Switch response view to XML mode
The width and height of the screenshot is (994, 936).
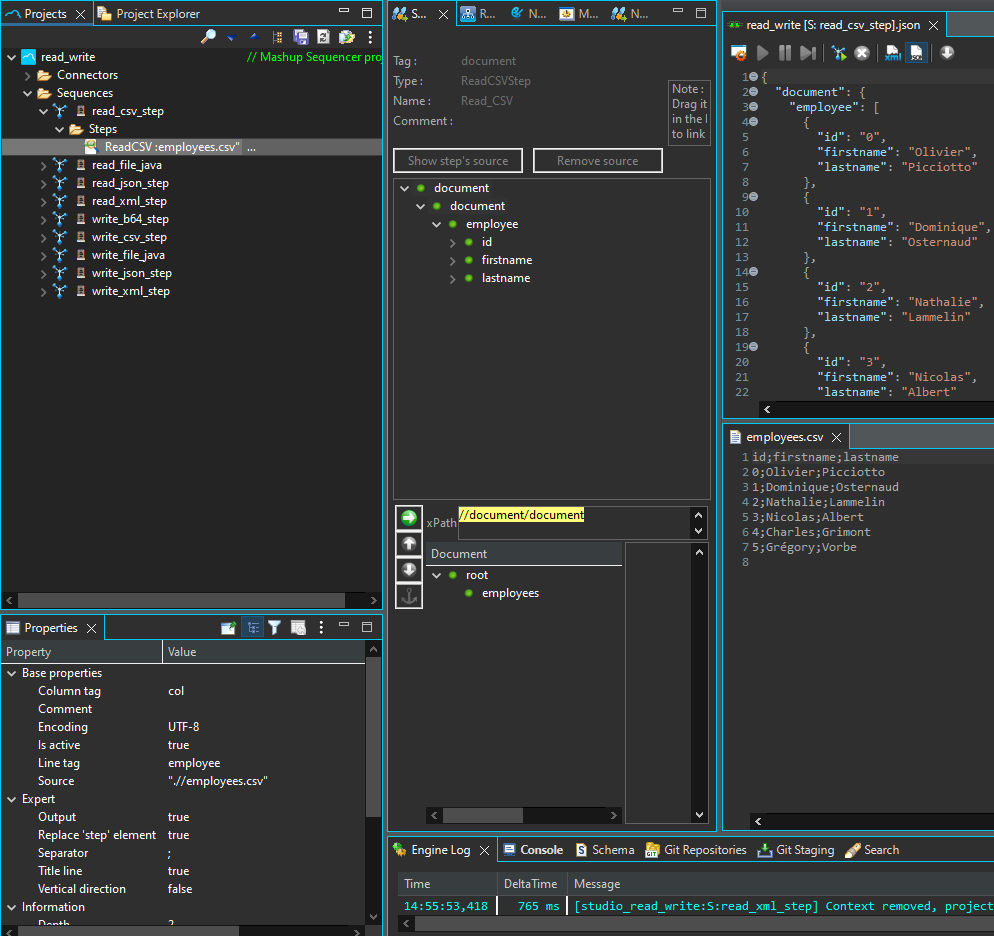(892, 53)
